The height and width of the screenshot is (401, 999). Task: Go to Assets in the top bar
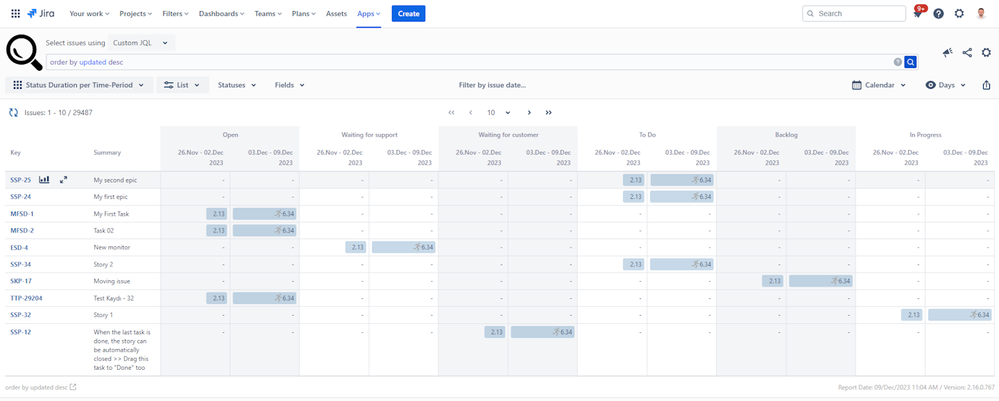click(x=336, y=13)
